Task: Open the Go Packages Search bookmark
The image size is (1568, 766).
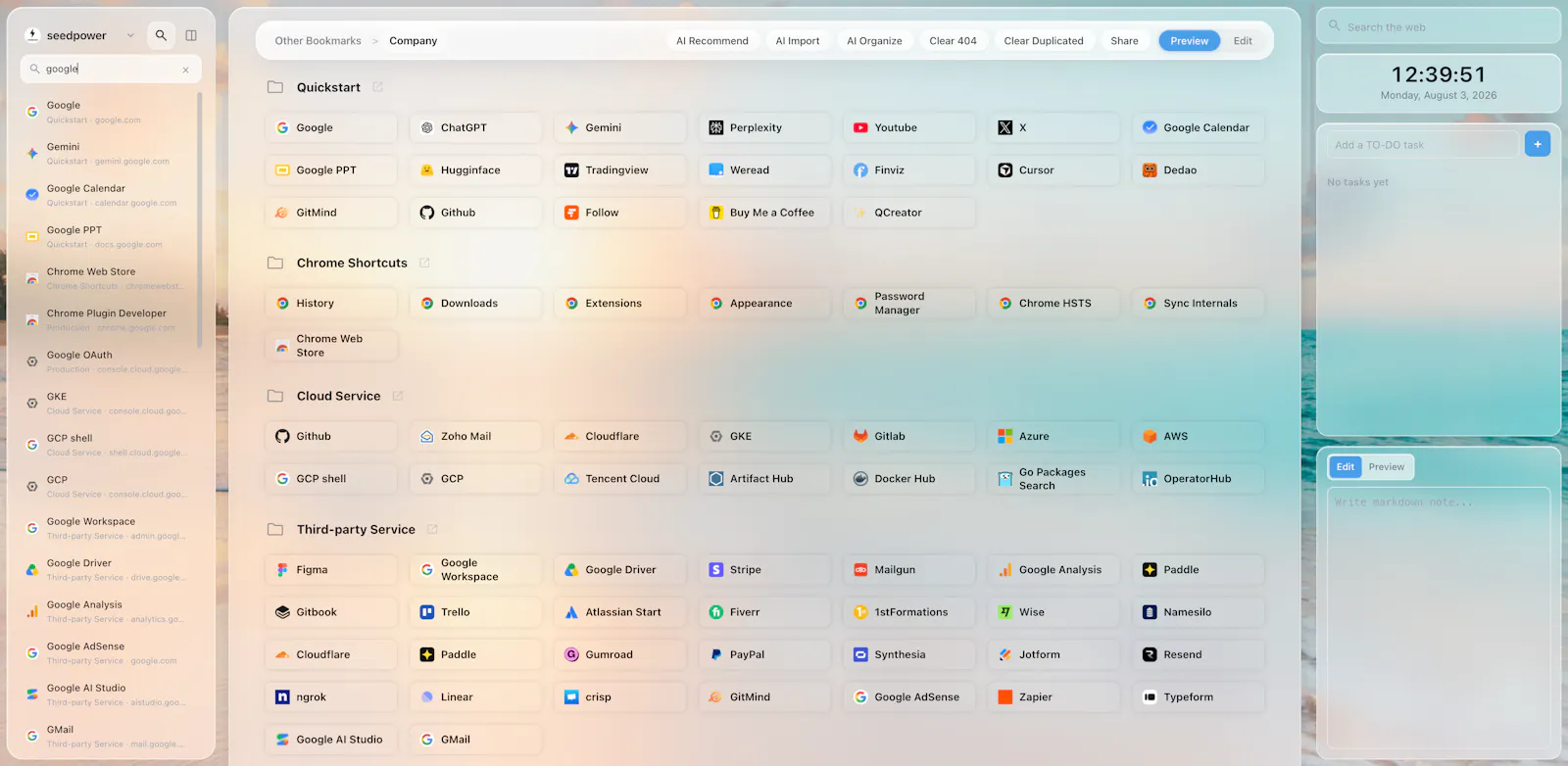Action: tap(1053, 479)
